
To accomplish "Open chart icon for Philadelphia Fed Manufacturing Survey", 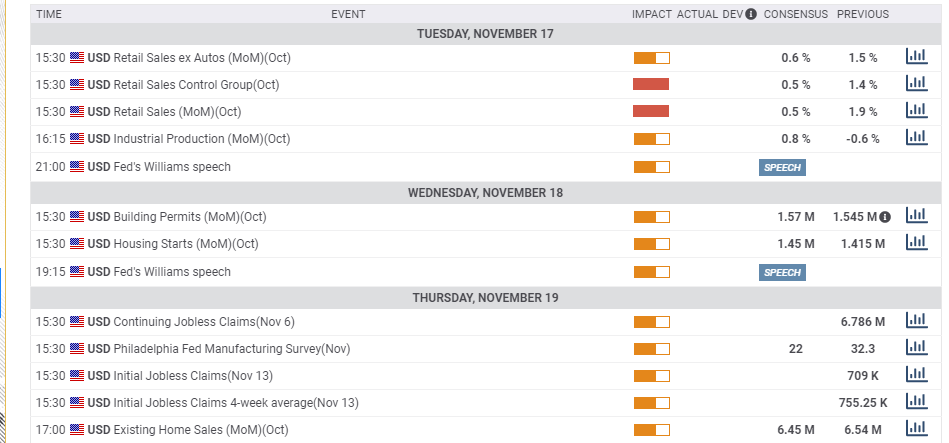I will click(x=916, y=347).
